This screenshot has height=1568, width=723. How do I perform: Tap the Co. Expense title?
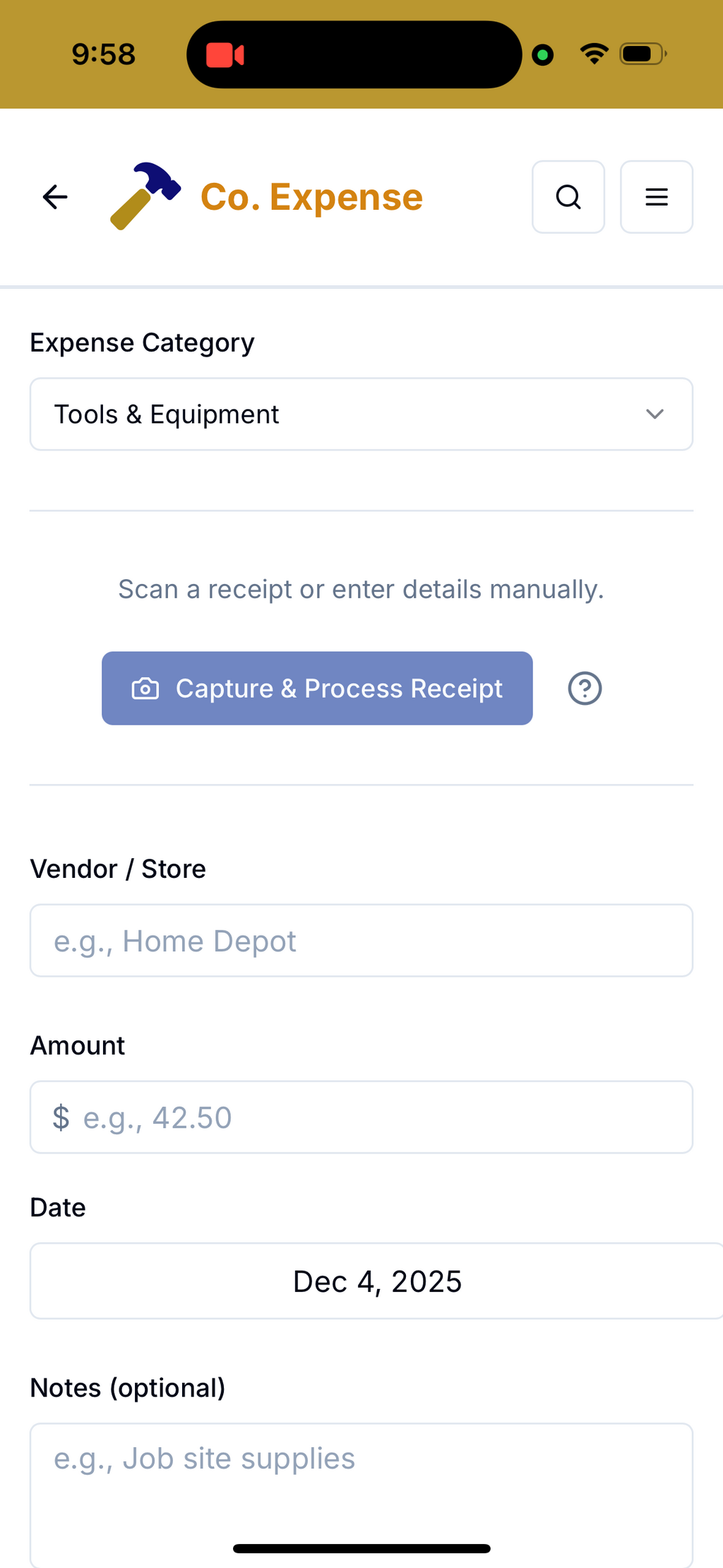311,197
